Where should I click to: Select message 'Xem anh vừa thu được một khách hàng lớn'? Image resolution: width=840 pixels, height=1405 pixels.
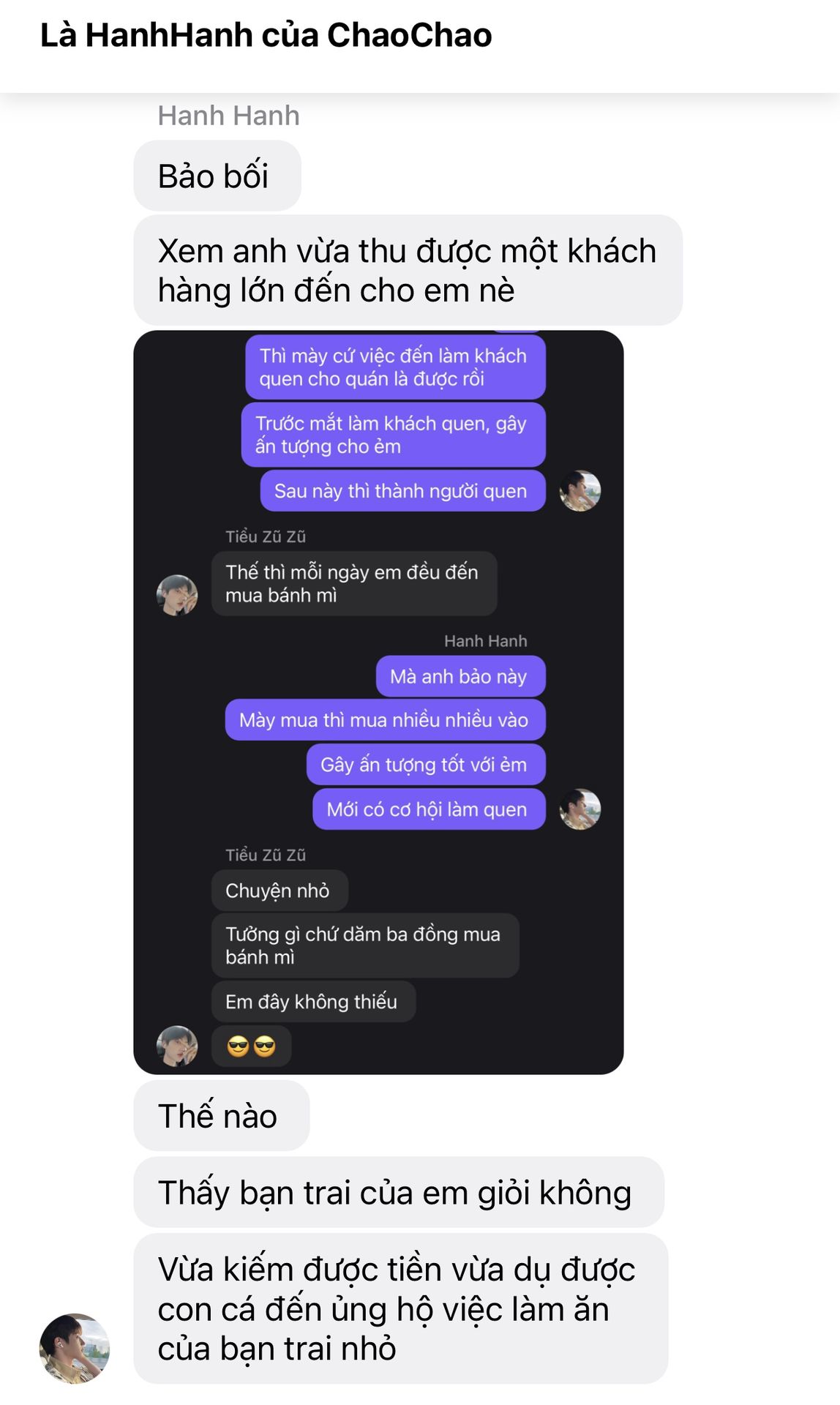(408, 270)
